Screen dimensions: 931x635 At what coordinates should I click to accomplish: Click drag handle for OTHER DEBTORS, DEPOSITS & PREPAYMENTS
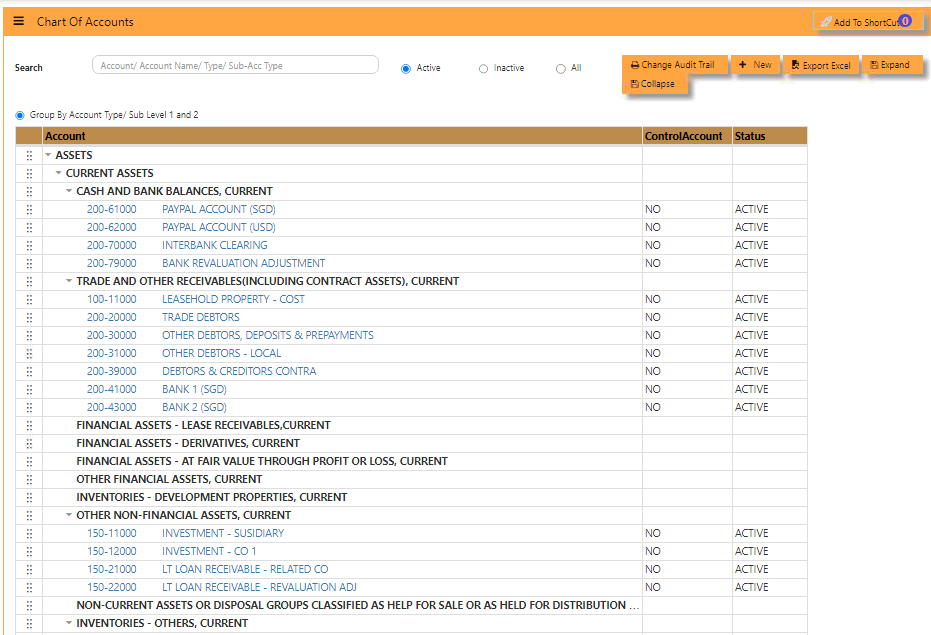click(x=29, y=335)
